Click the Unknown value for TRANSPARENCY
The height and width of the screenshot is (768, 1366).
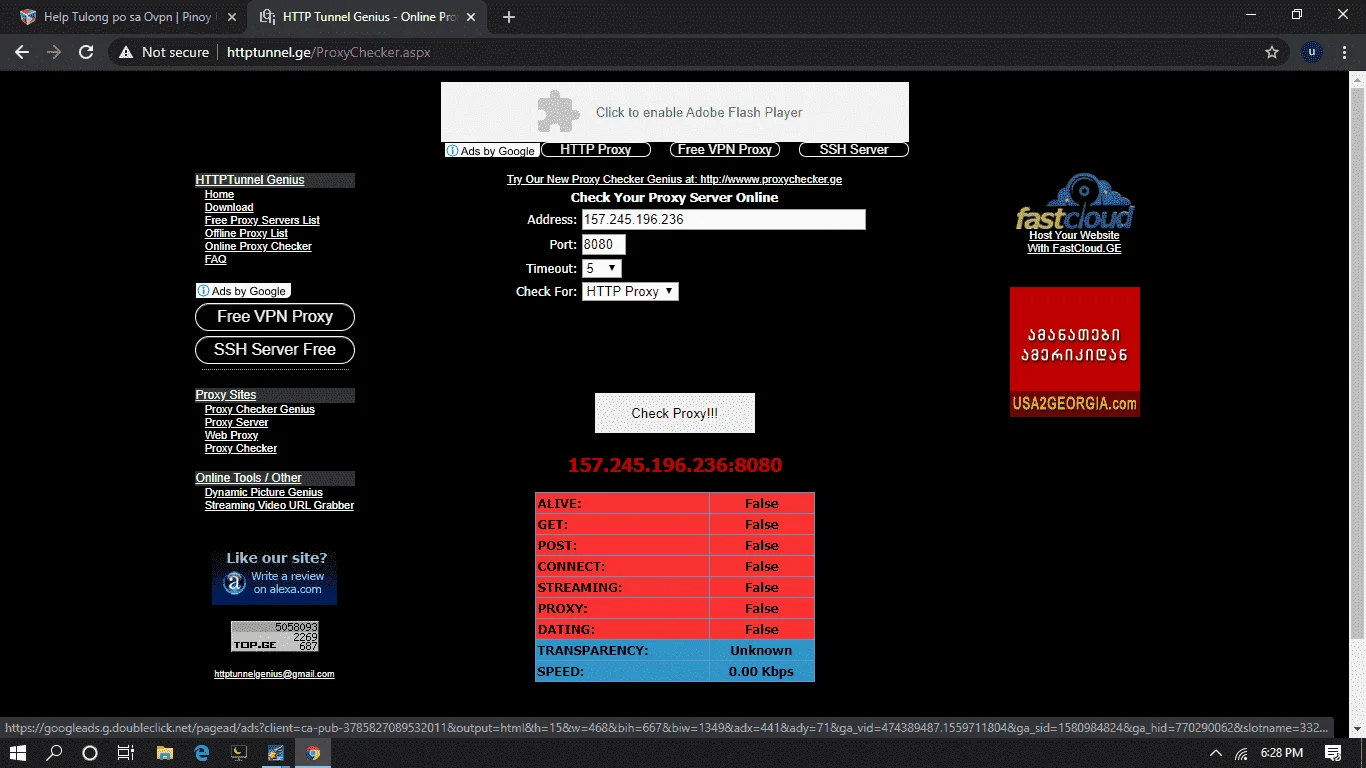click(x=761, y=650)
